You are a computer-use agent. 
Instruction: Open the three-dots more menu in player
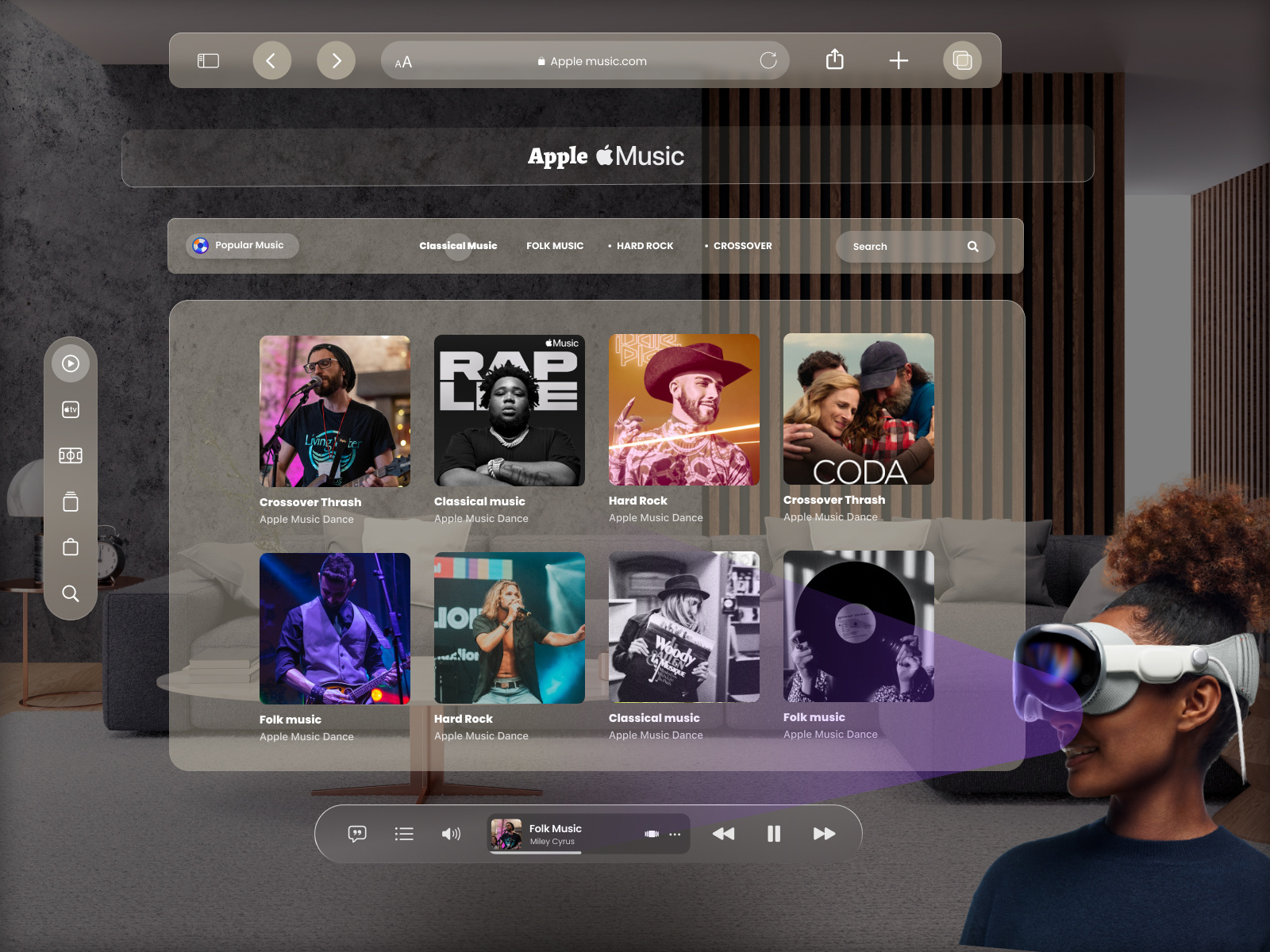coord(675,835)
